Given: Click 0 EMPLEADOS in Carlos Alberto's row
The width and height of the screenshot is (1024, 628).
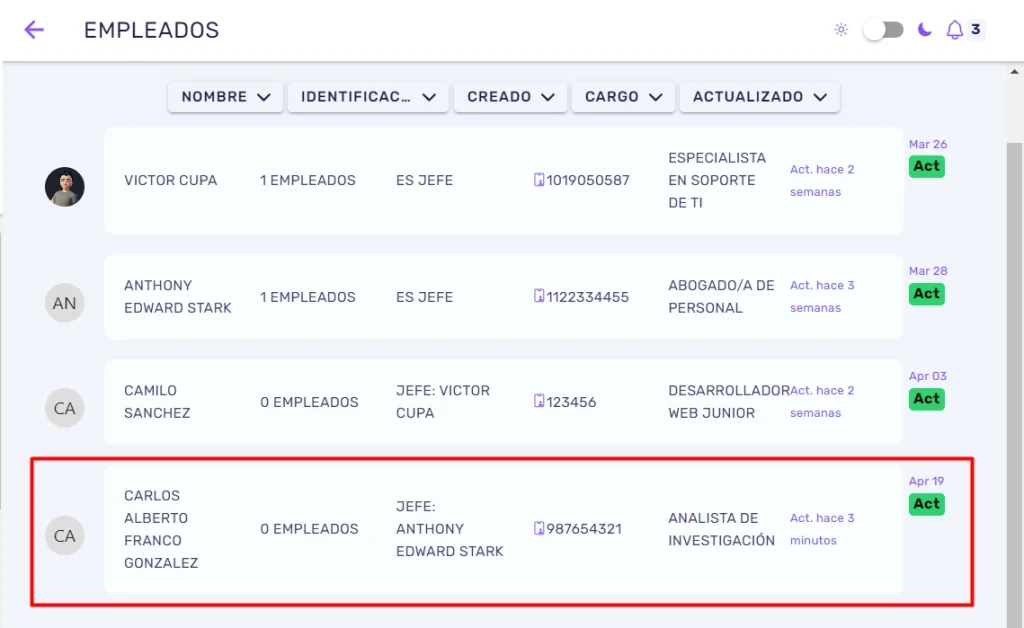Looking at the screenshot, I should point(309,529).
